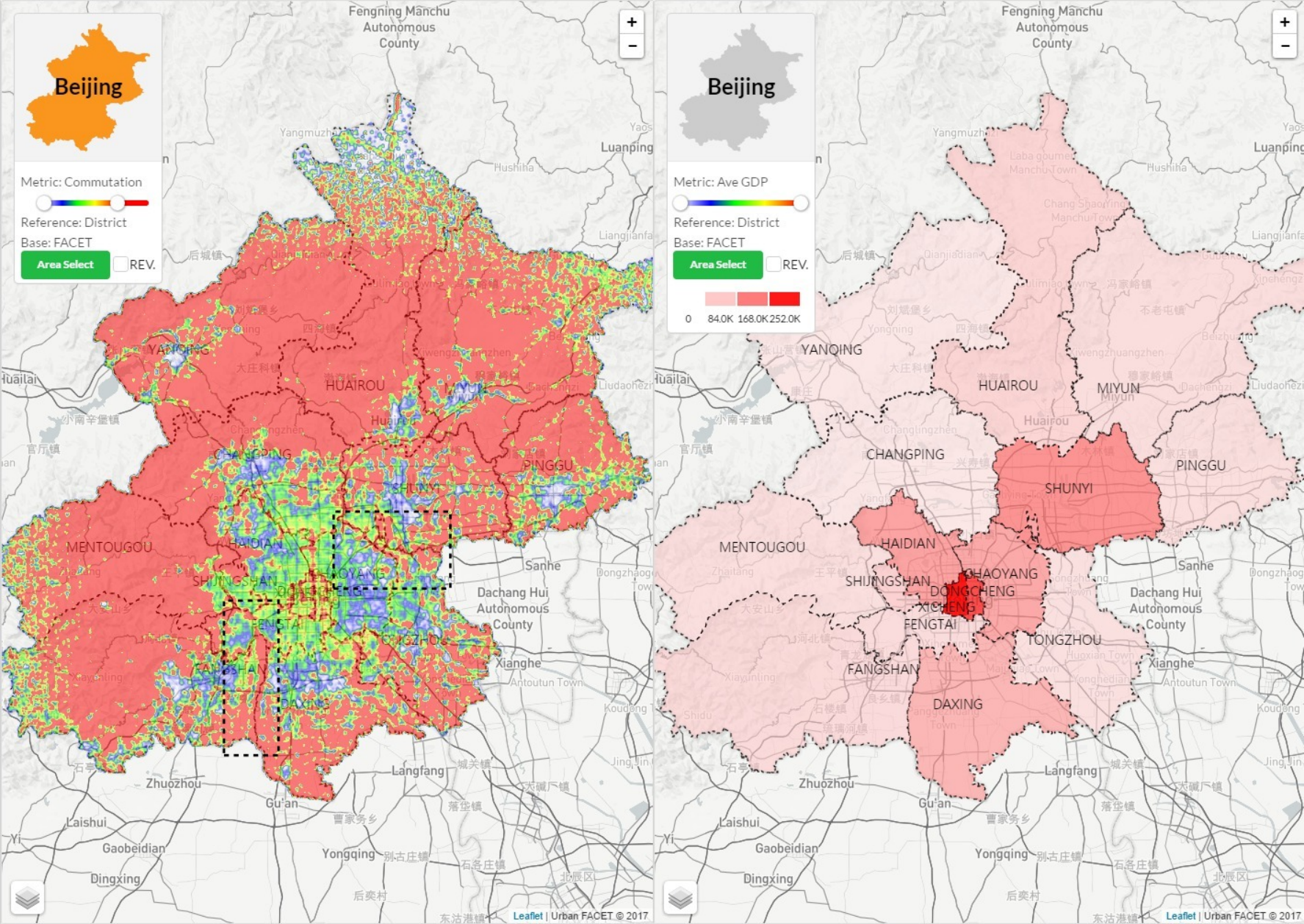Screen dimensions: 1304x924
Task: Open the Leaflet link on the left map
Action: click(x=527, y=915)
